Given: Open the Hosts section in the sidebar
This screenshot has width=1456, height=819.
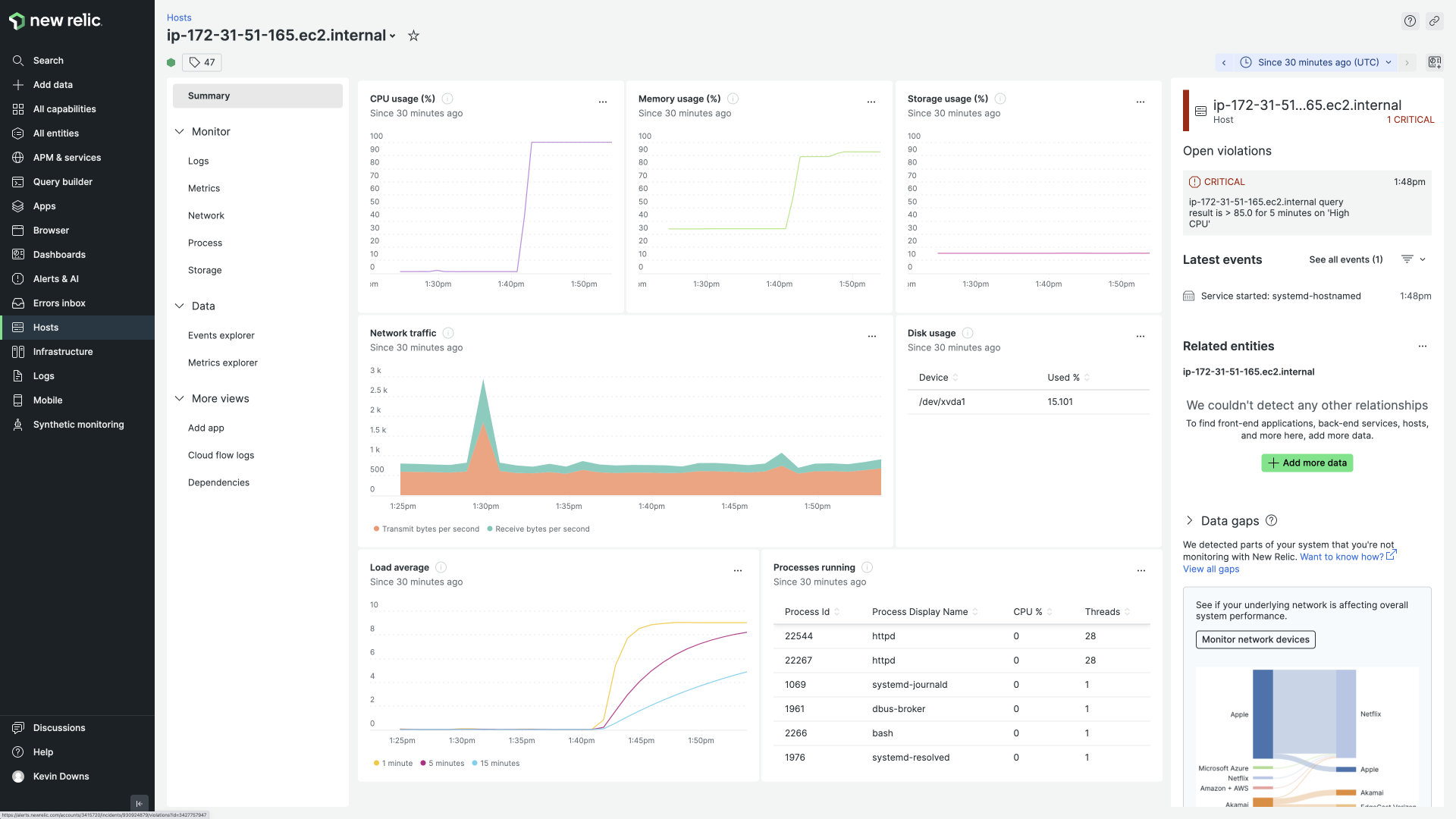Looking at the screenshot, I should [45, 327].
